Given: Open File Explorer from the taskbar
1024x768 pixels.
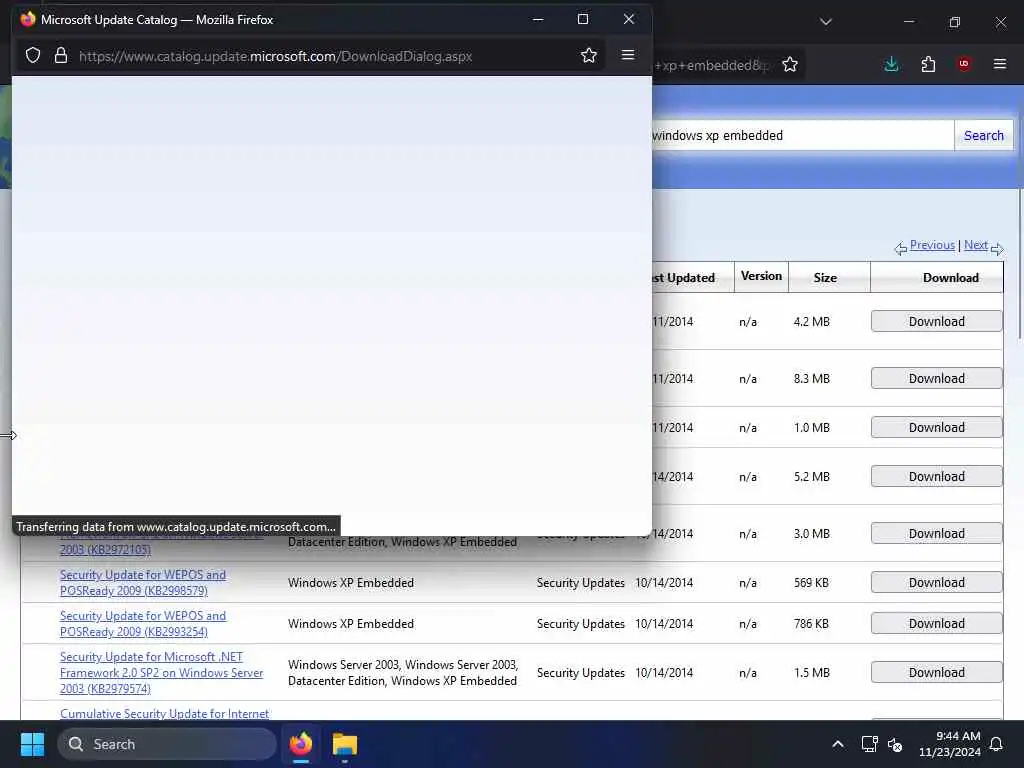Looking at the screenshot, I should point(345,744).
